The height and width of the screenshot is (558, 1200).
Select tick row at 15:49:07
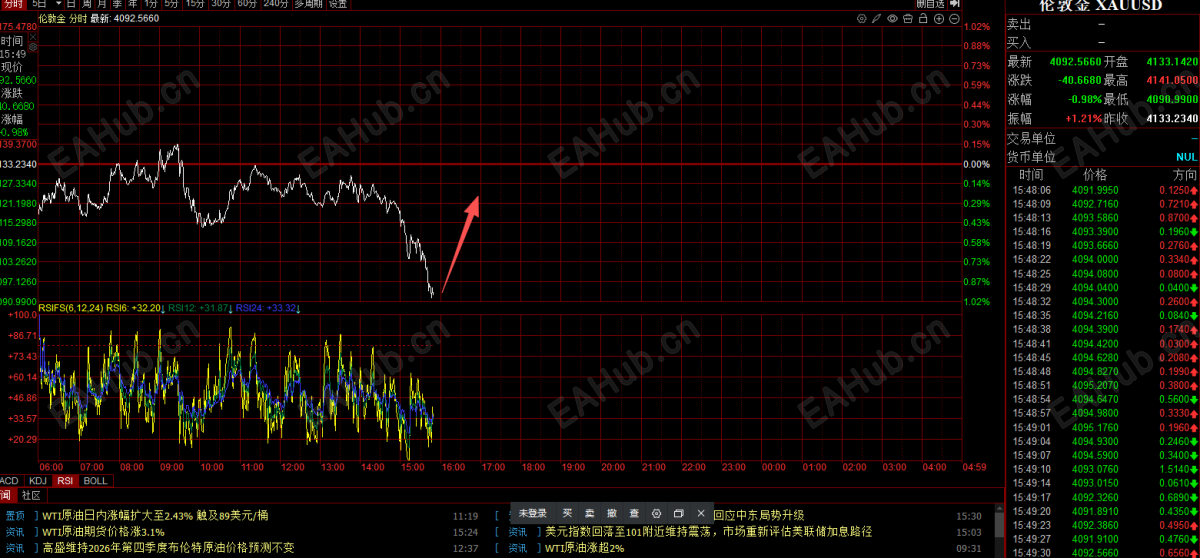pyautogui.click(x=1103, y=455)
